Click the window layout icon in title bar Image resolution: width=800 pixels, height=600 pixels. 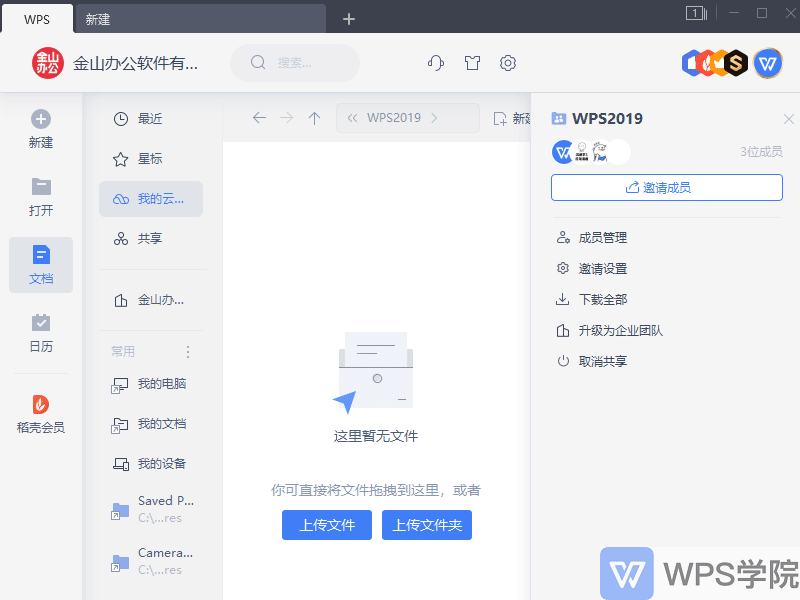click(696, 13)
